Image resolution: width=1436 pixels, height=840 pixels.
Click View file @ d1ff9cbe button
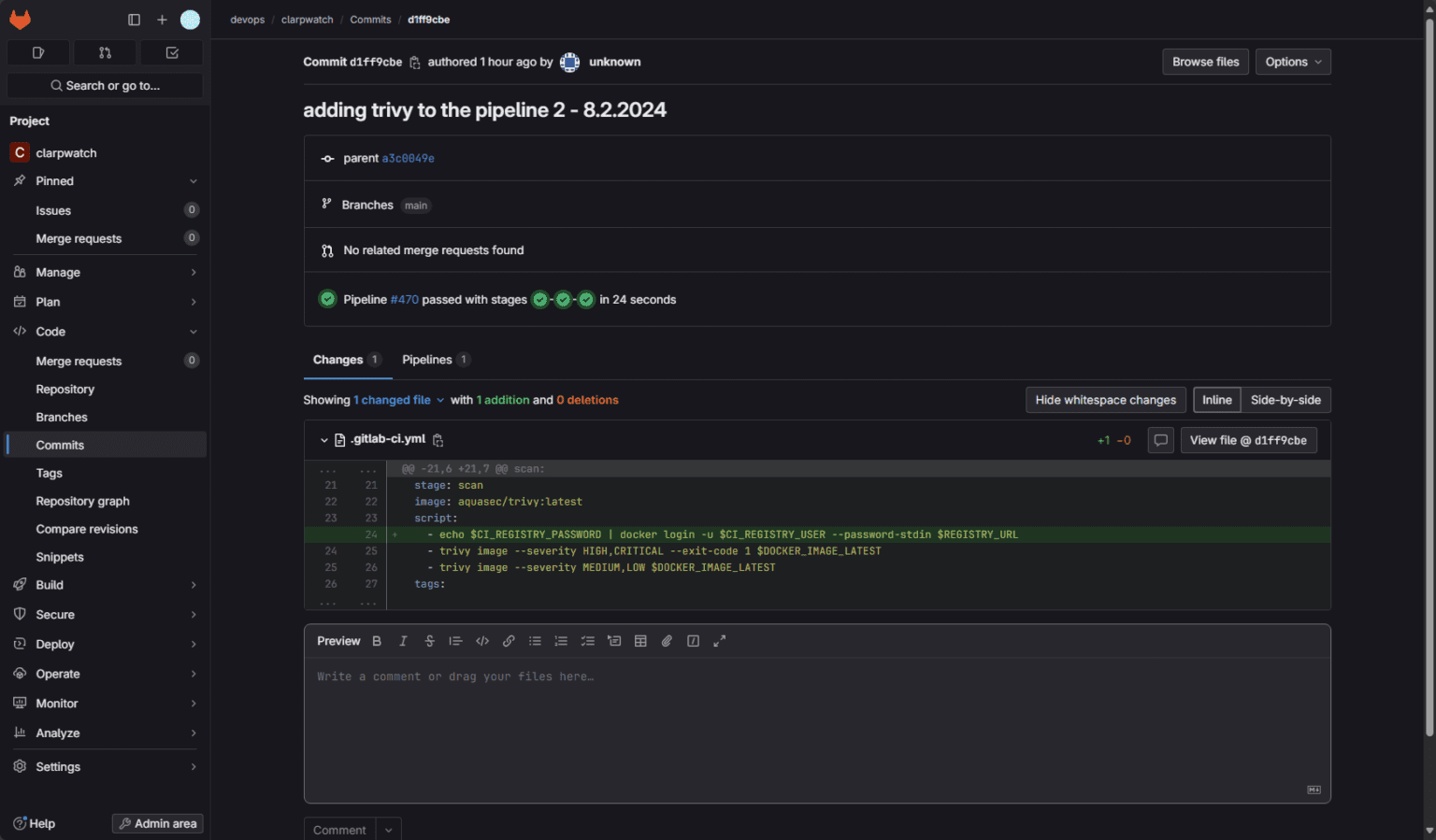(1248, 440)
